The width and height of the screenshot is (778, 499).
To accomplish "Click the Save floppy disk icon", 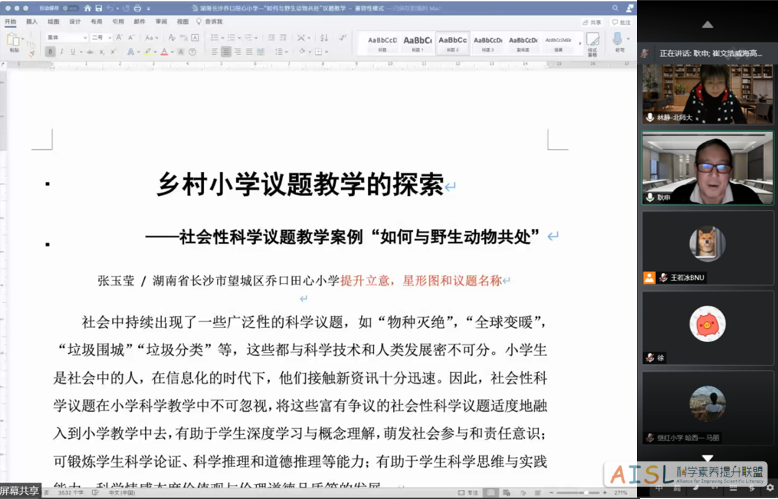I will 99,8.
